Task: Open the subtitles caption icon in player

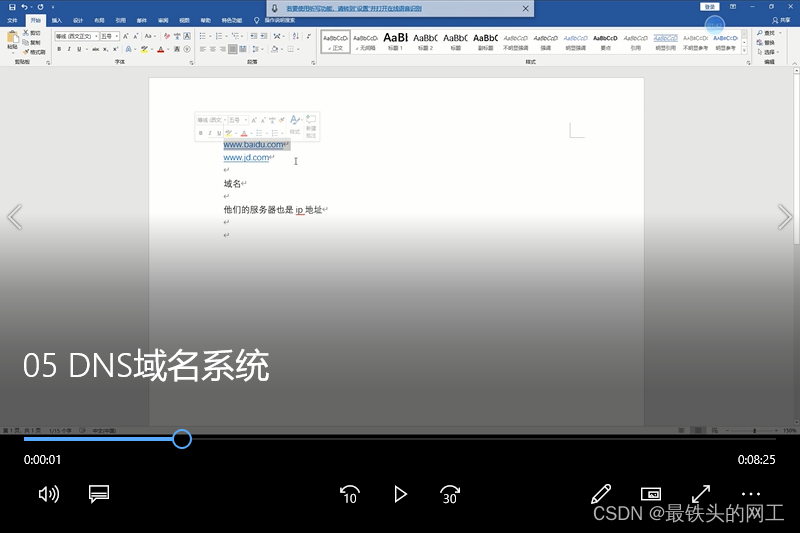Action: (x=99, y=494)
